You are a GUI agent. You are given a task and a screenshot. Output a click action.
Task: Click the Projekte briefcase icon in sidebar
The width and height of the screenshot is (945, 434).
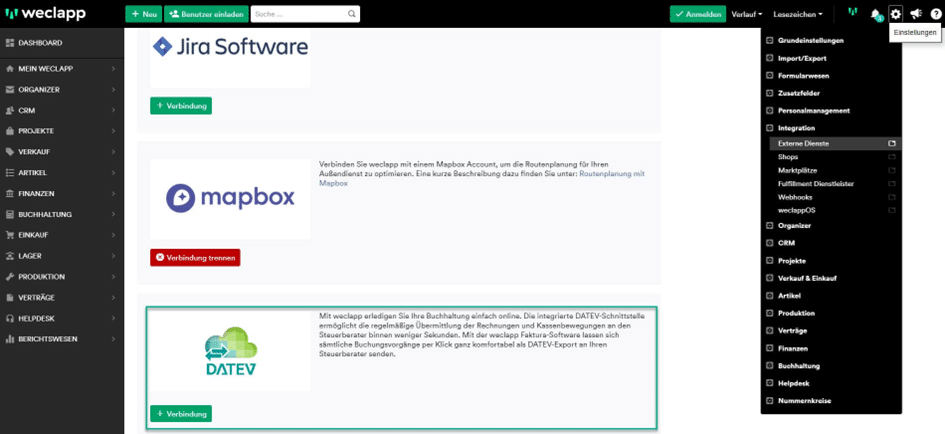(9, 131)
